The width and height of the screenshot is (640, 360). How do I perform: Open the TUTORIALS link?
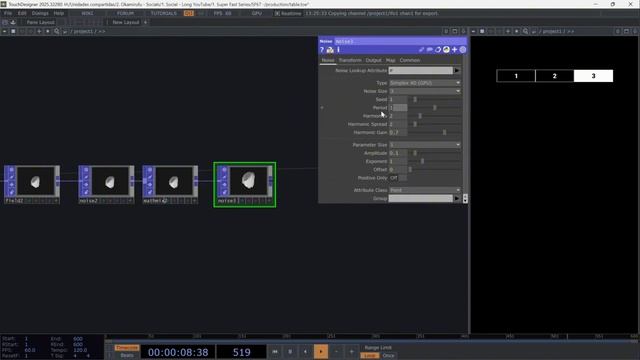[x=164, y=13]
